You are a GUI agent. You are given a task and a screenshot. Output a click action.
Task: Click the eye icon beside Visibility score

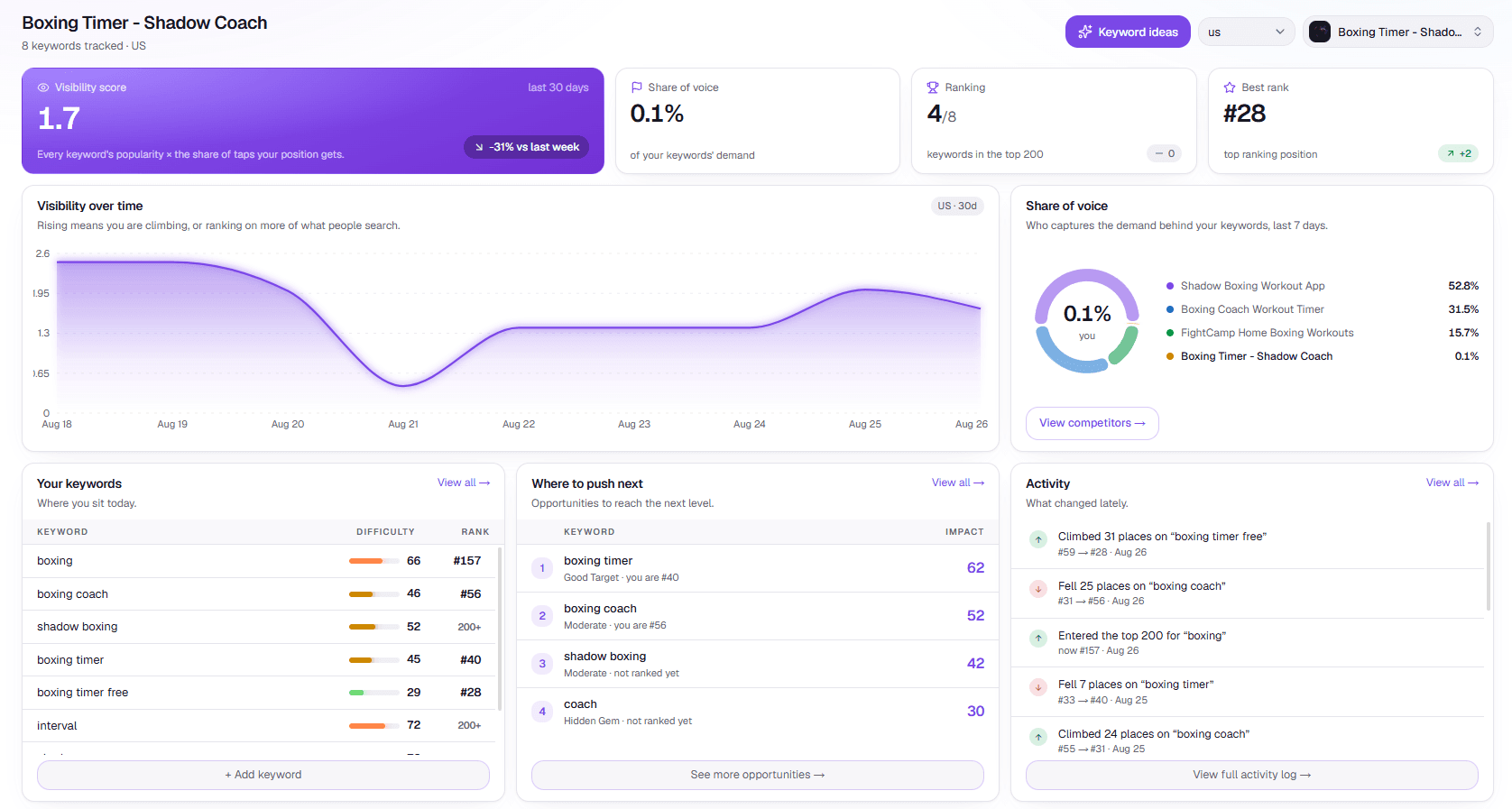43,87
